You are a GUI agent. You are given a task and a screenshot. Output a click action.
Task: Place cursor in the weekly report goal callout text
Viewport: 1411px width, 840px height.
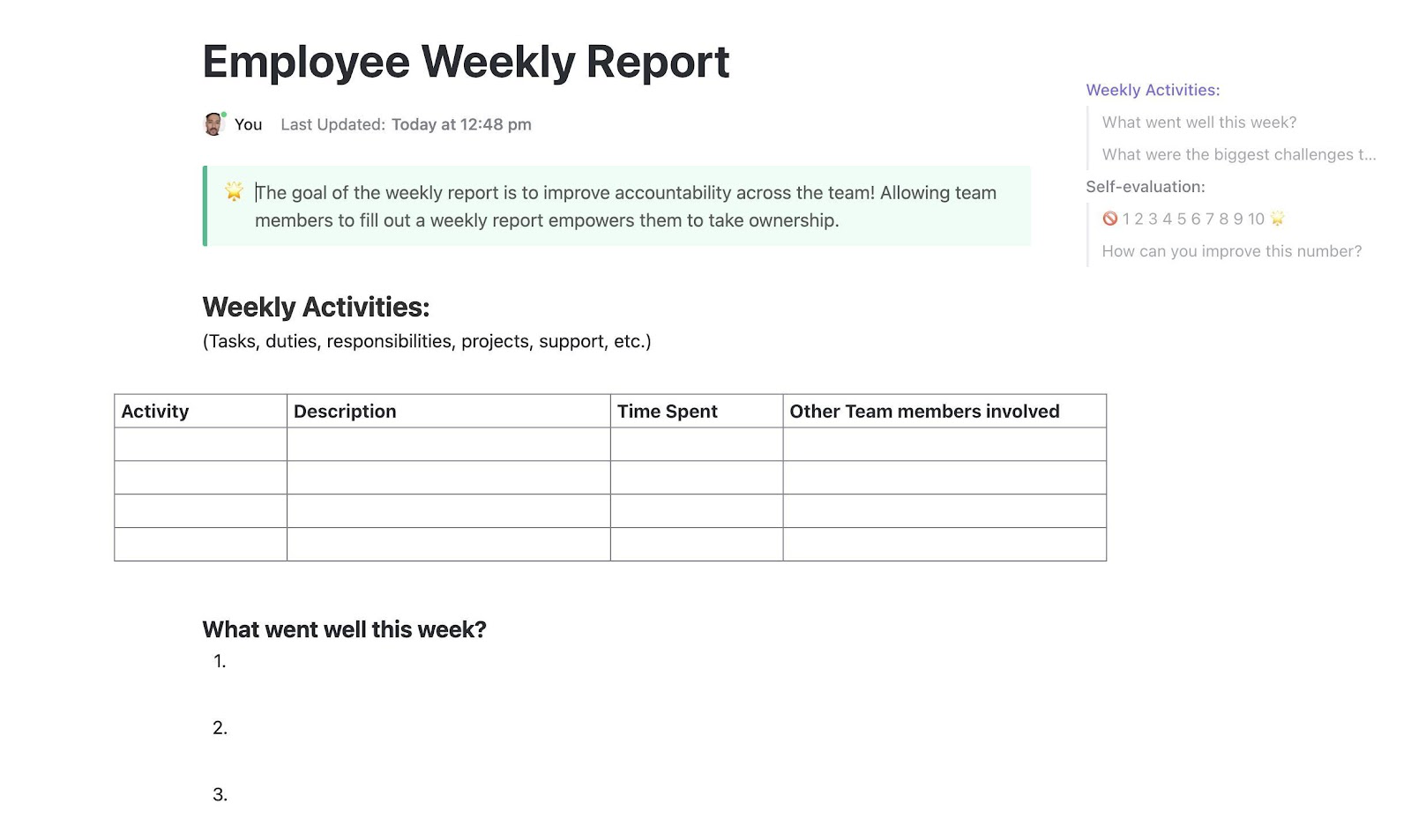pos(626,206)
